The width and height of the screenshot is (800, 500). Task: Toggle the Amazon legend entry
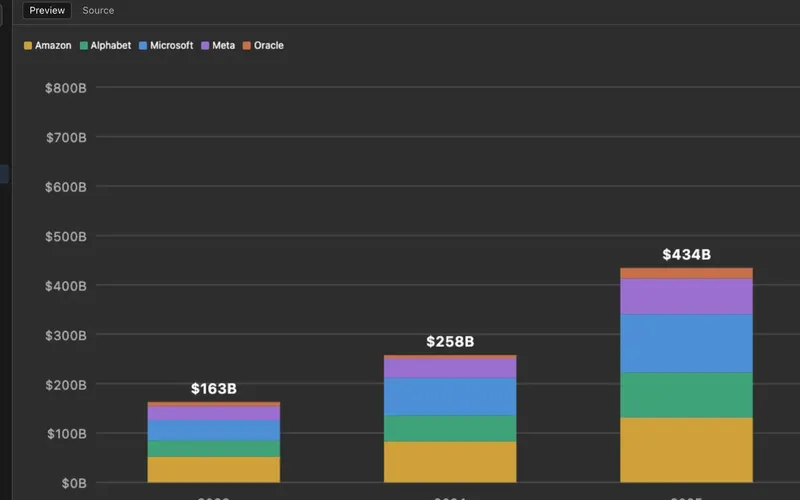47,45
